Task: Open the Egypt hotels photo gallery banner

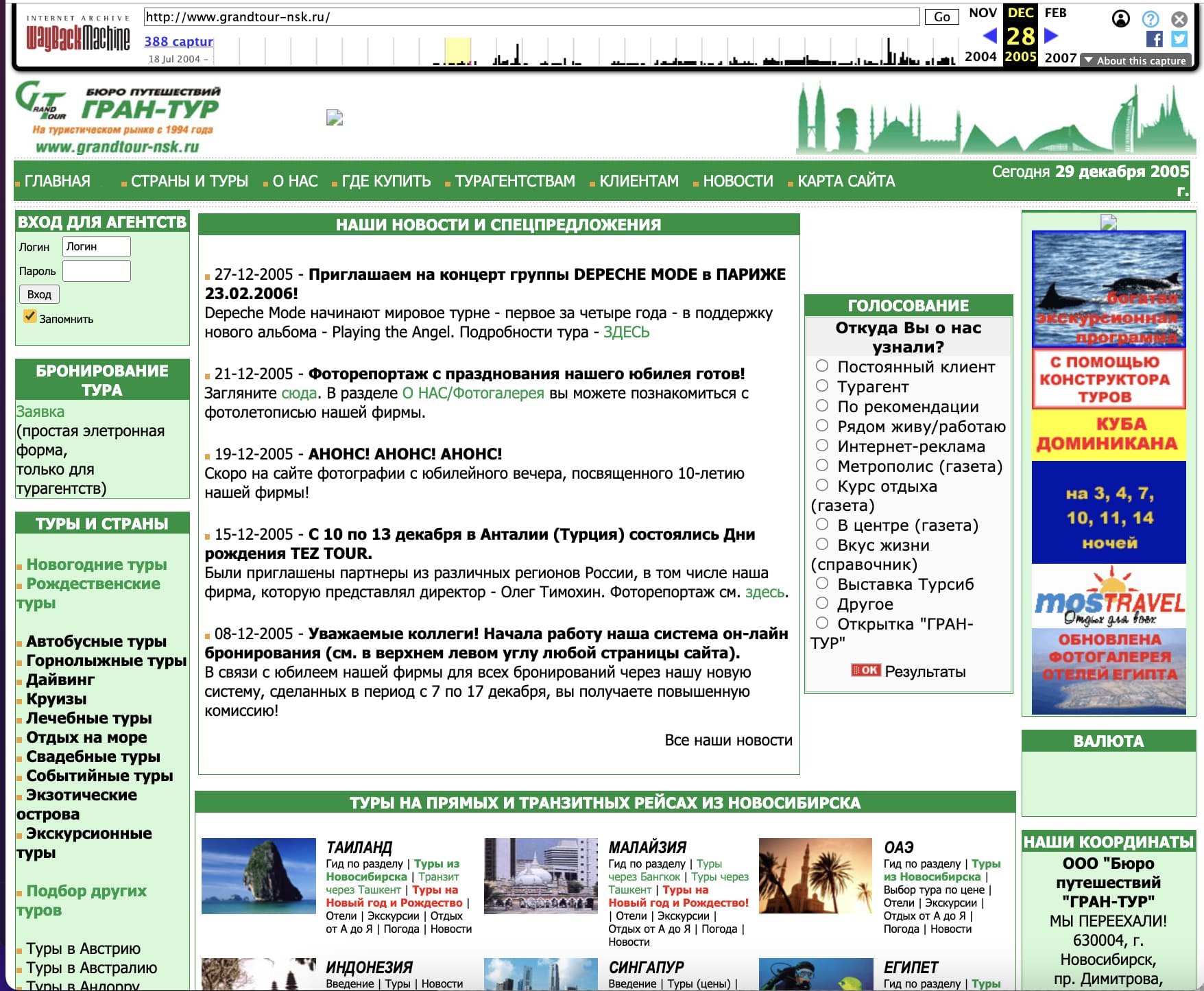Action: 1109,671
